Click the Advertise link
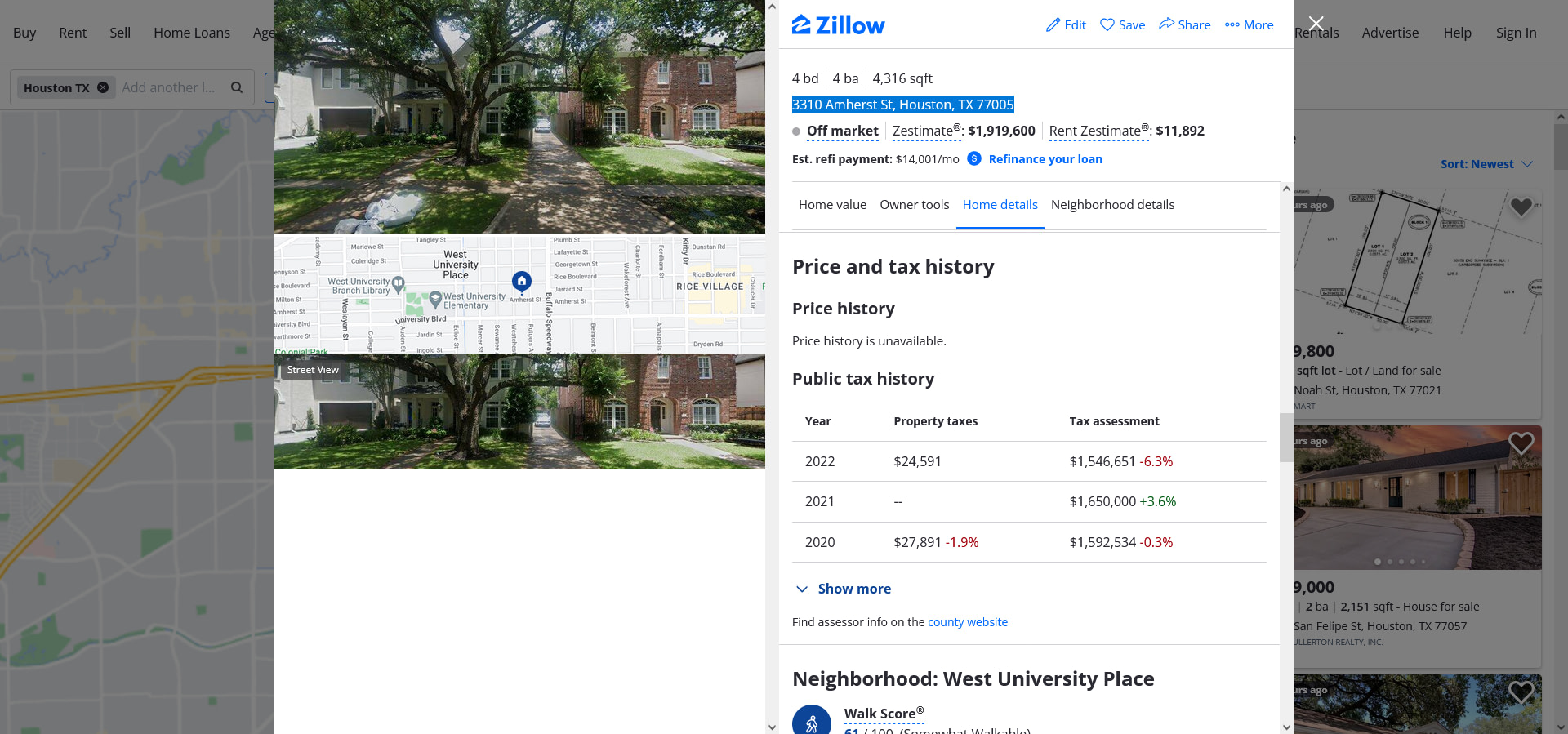 pyautogui.click(x=1390, y=33)
